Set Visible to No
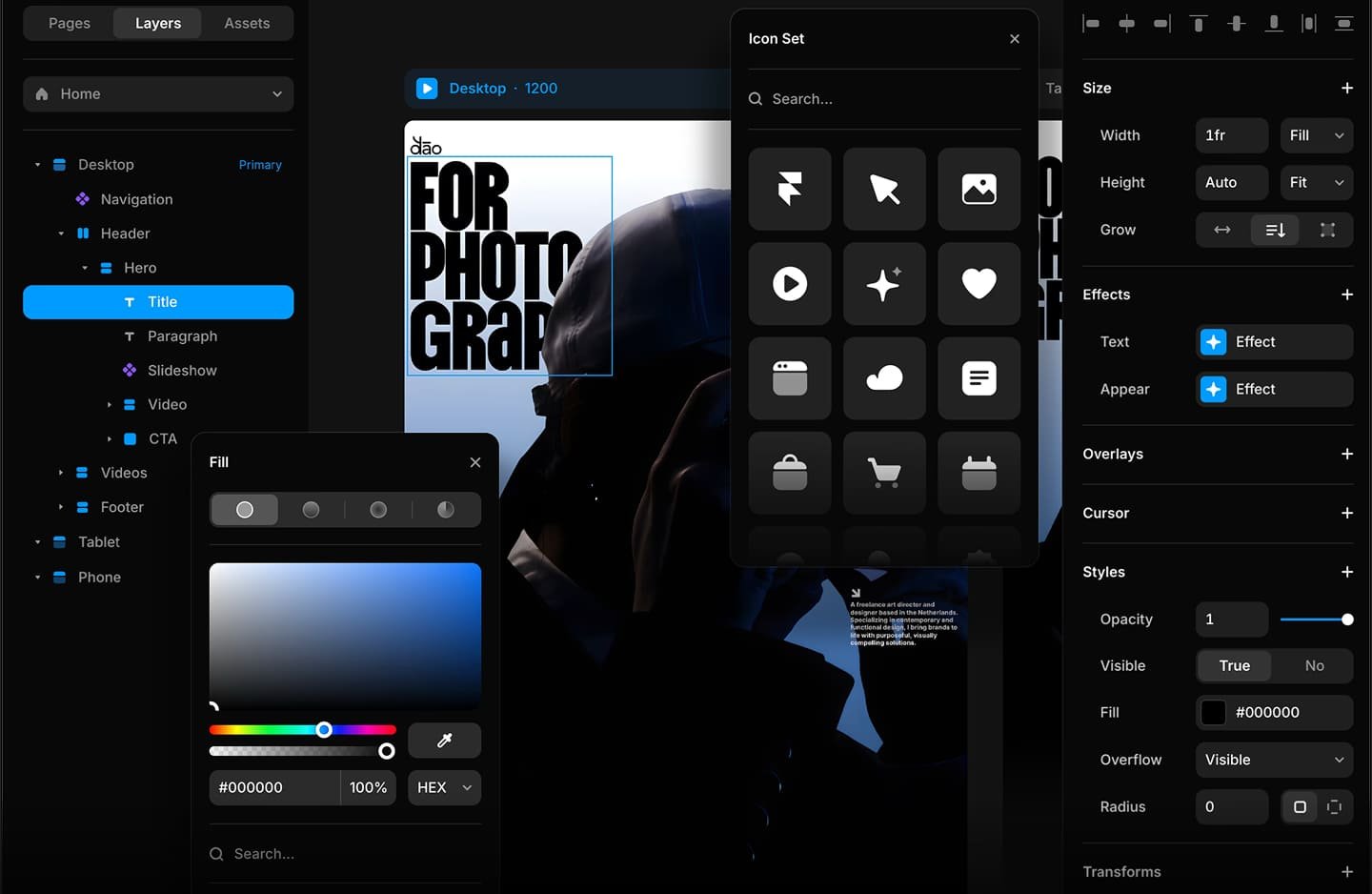 (1314, 666)
